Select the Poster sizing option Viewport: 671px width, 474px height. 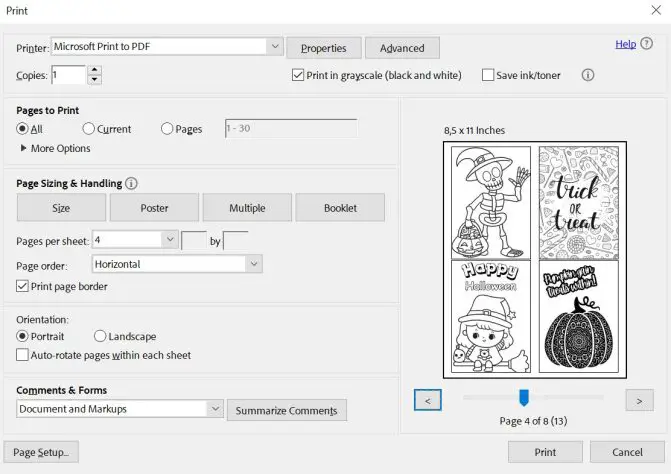coord(154,208)
